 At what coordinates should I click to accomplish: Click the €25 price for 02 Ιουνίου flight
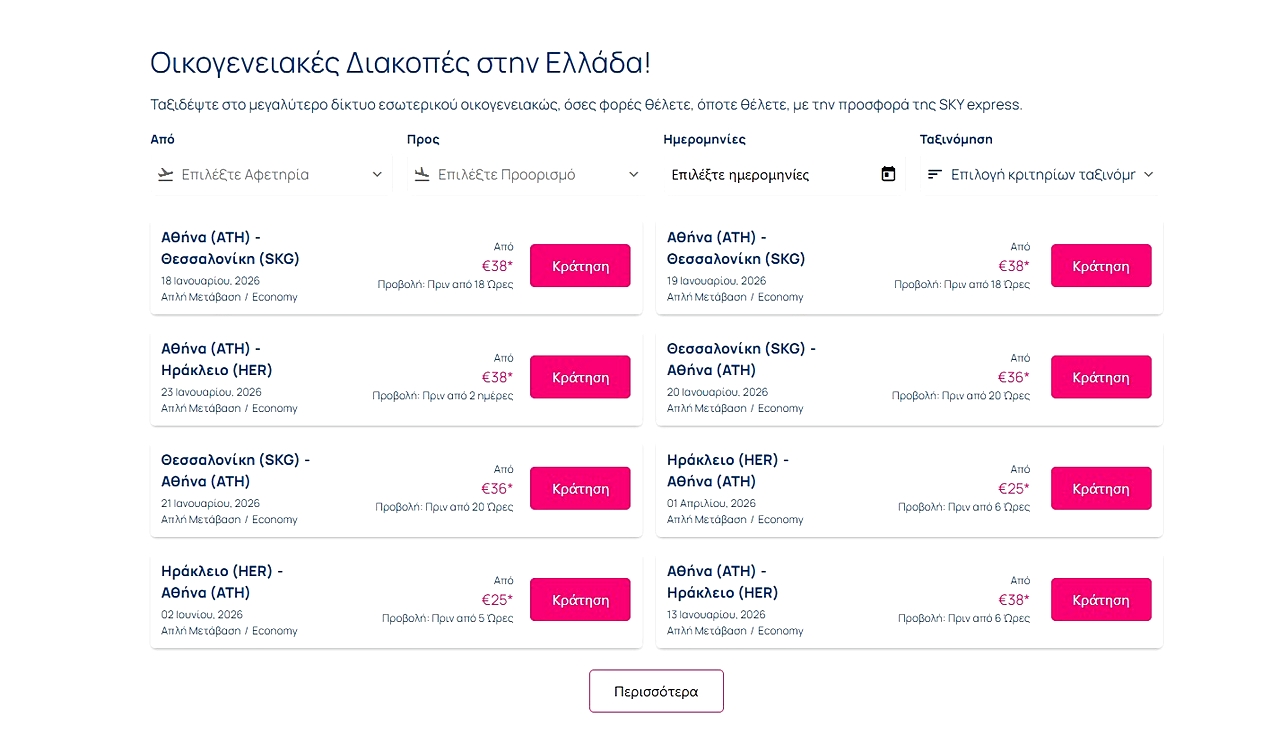(496, 600)
